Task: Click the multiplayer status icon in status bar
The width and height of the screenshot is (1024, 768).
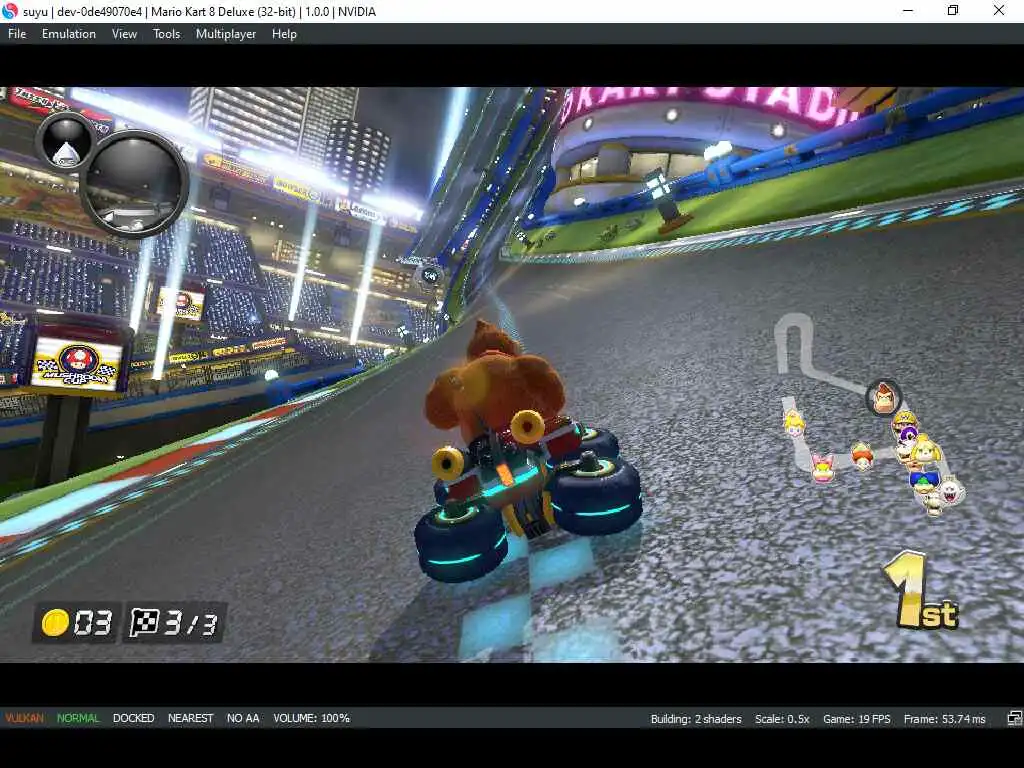Action: pos(1014,719)
